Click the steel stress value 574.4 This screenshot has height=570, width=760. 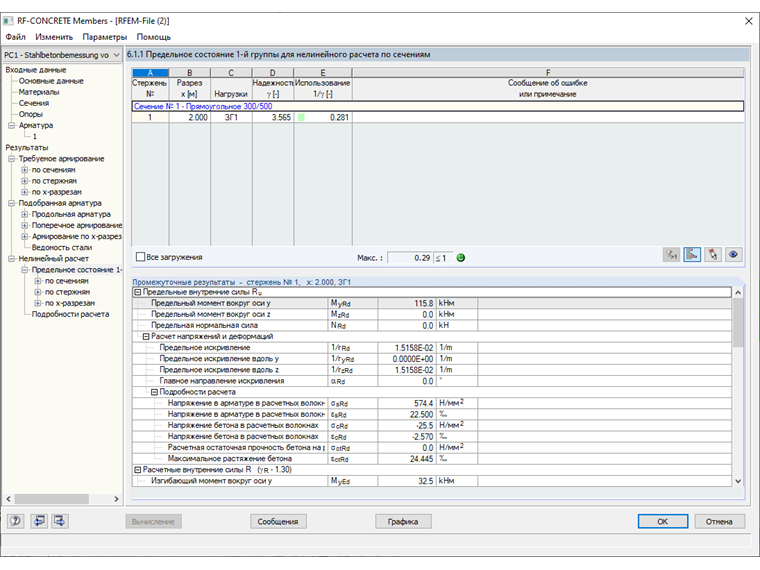click(x=407, y=403)
